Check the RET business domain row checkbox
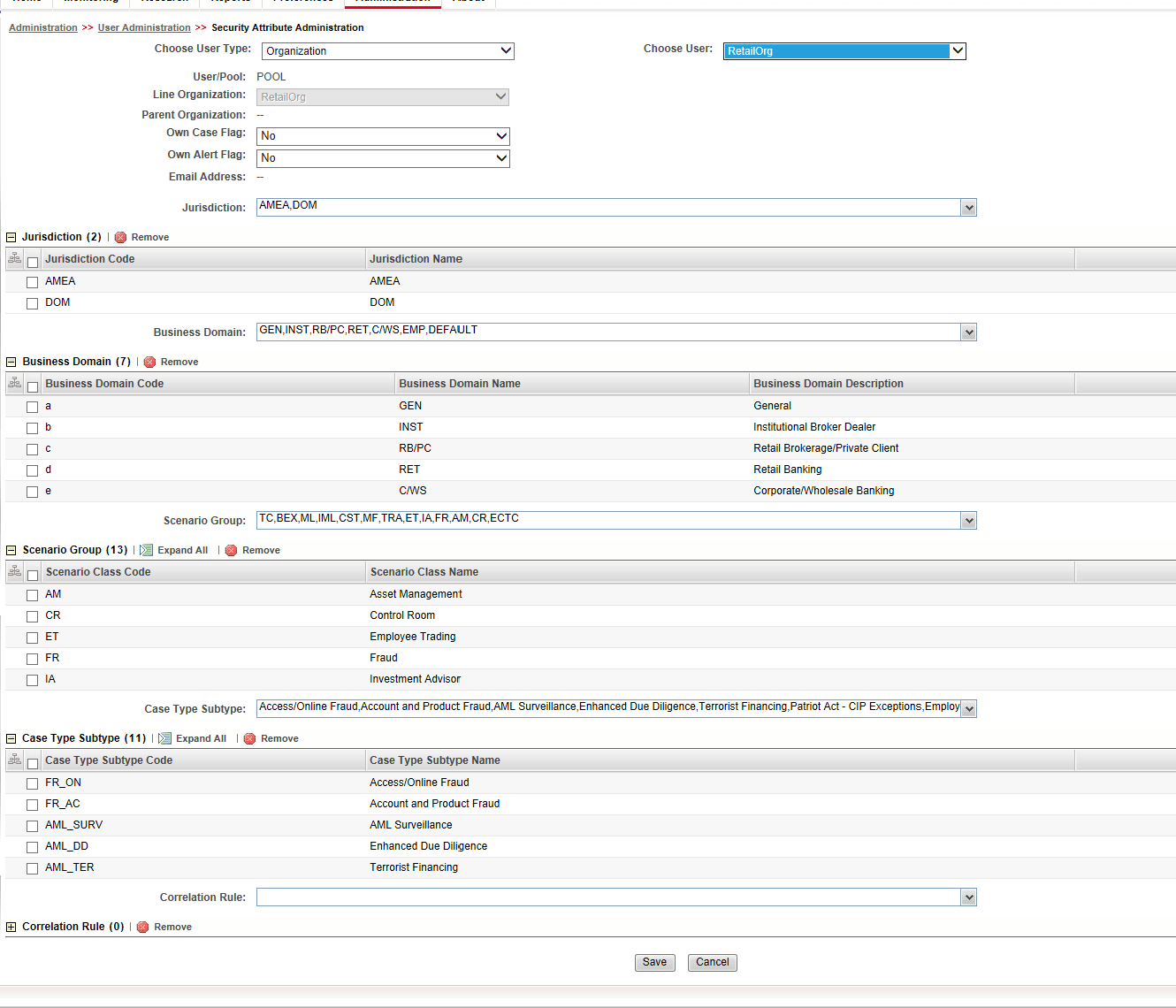 [x=33, y=470]
